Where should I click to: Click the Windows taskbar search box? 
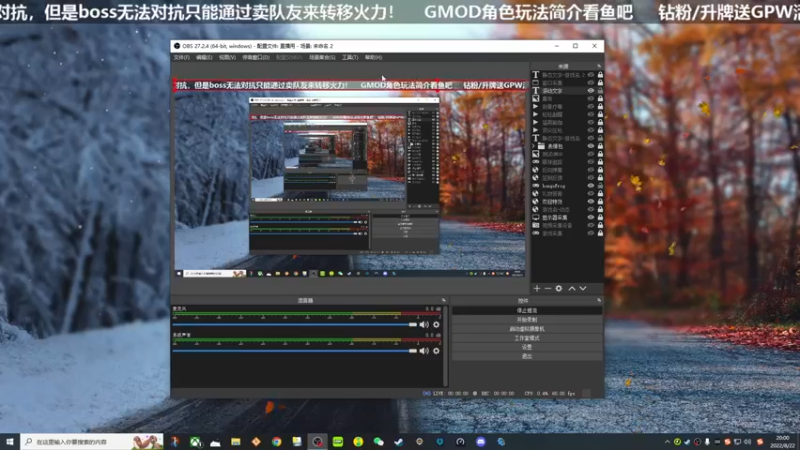click(92, 442)
